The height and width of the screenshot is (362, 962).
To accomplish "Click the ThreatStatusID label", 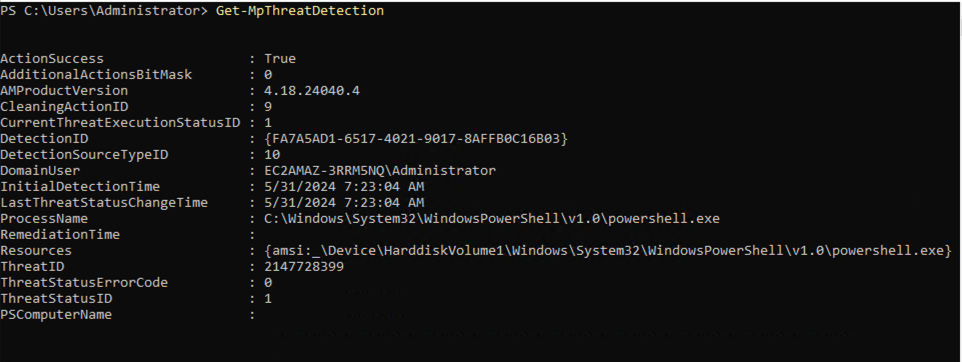I will 56,299.
